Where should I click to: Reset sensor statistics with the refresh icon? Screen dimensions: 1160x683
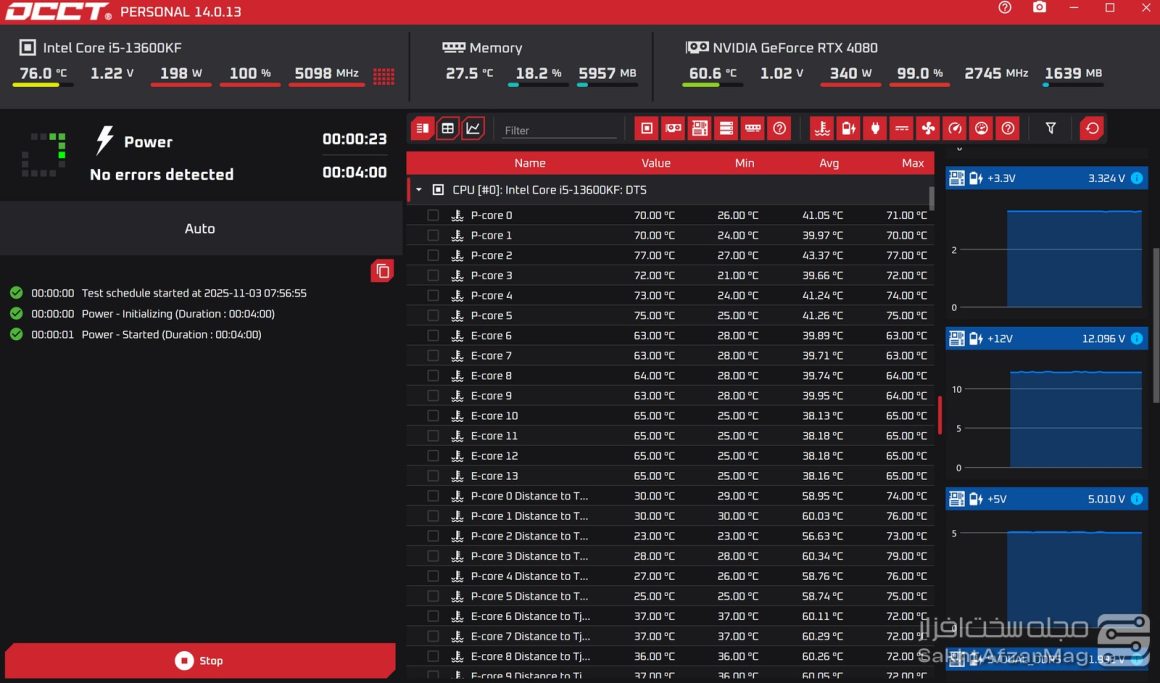click(x=1092, y=128)
